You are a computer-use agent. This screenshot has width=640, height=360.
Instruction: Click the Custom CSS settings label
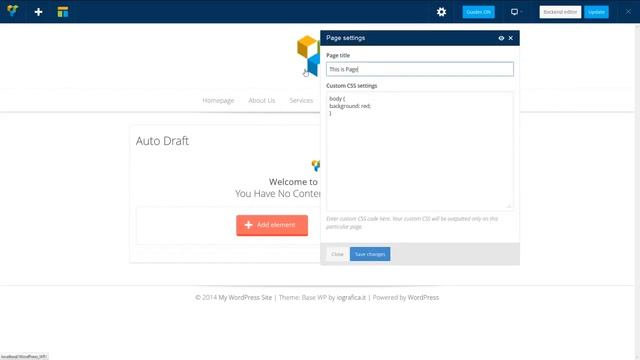(351, 86)
